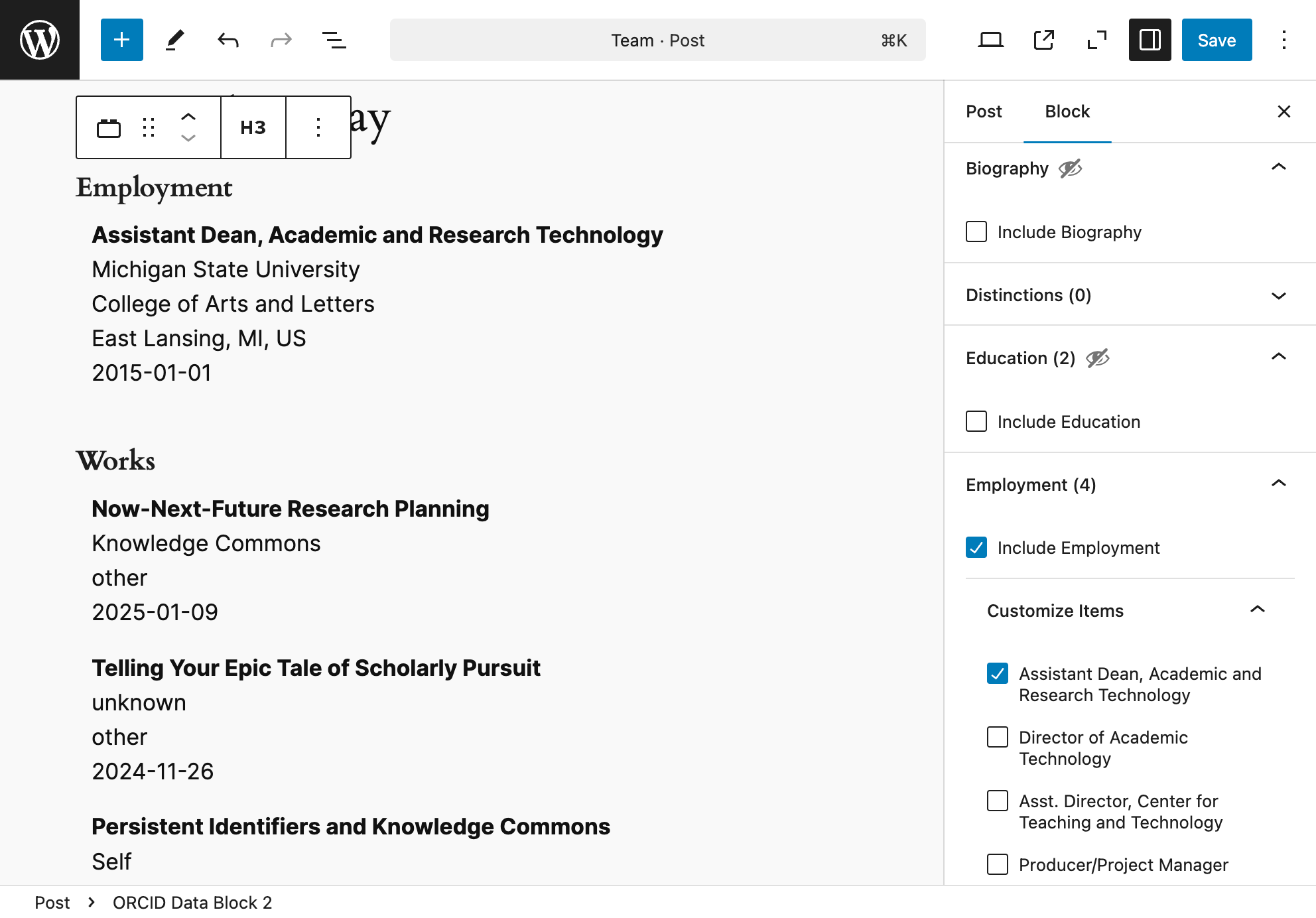Toggle the settings sidebar panel icon
This screenshot has width=1316, height=918.
(x=1150, y=40)
